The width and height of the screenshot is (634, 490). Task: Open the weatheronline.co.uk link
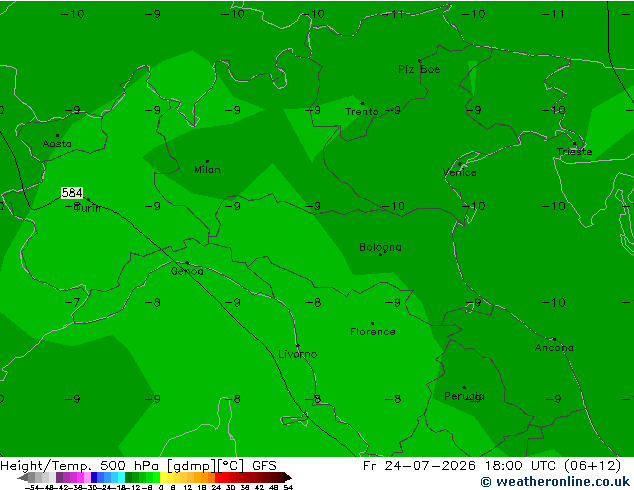pyautogui.click(x=555, y=482)
